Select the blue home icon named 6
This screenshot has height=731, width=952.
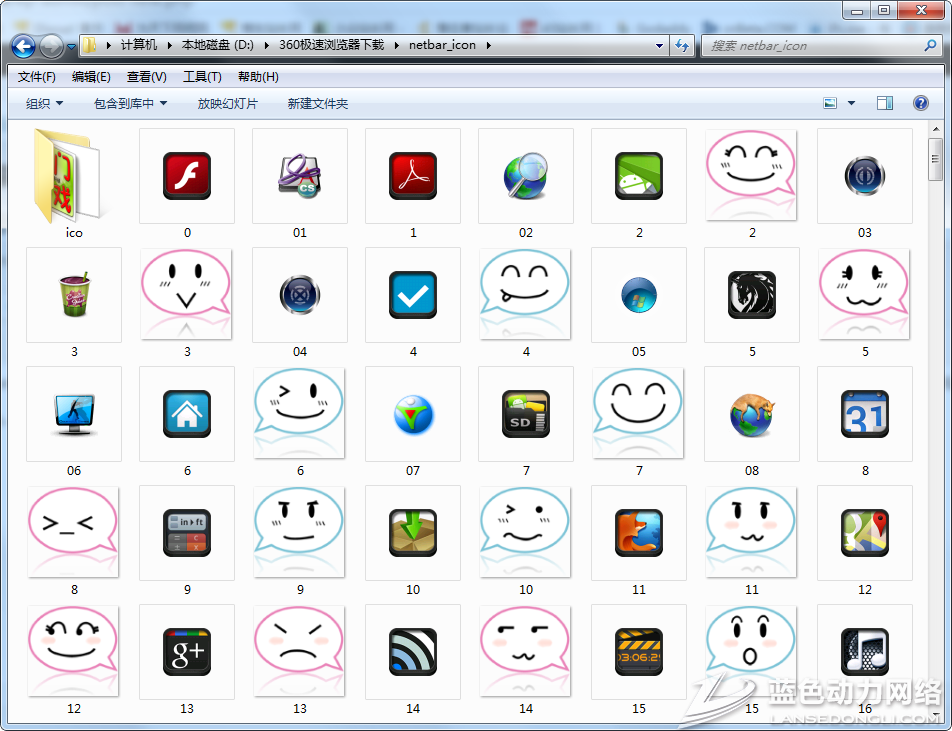(x=186, y=414)
